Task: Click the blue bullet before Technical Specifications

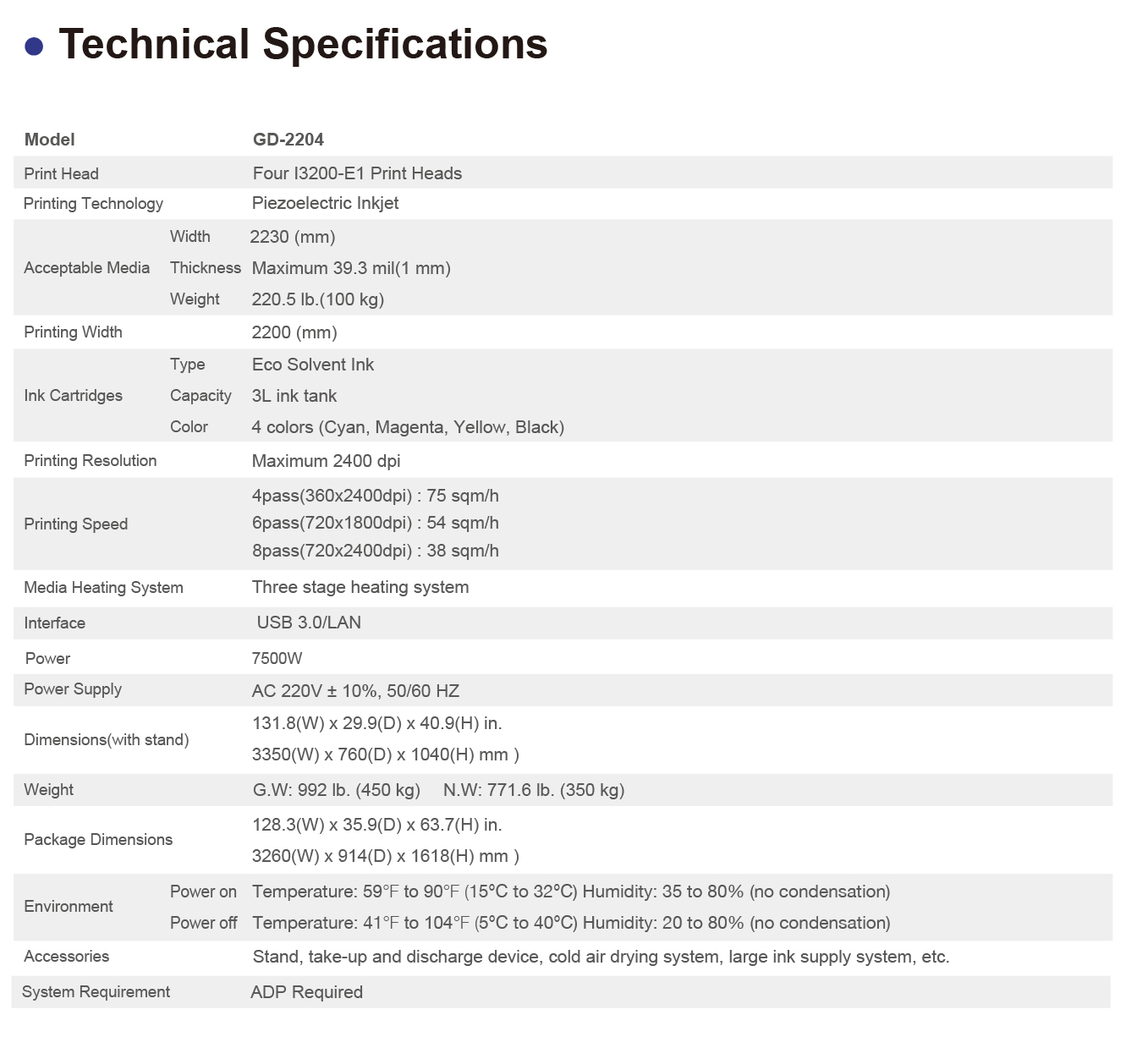Action: pos(34,46)
